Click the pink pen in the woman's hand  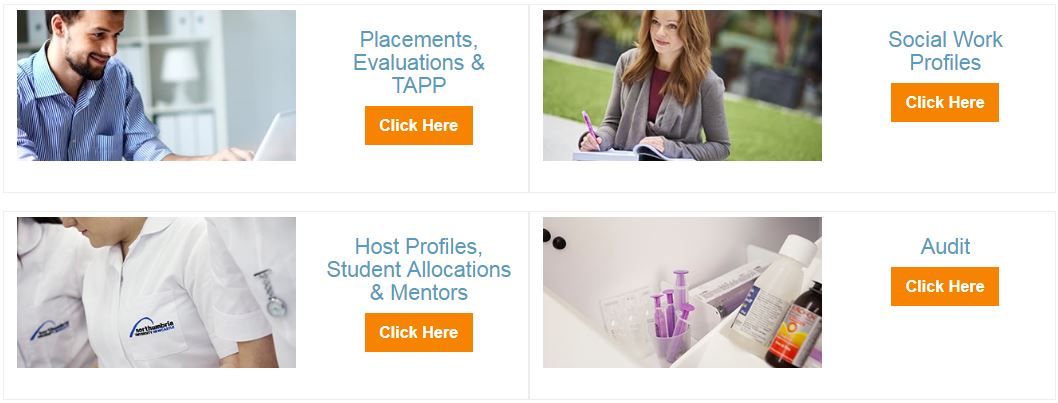[x=590, y=128]
